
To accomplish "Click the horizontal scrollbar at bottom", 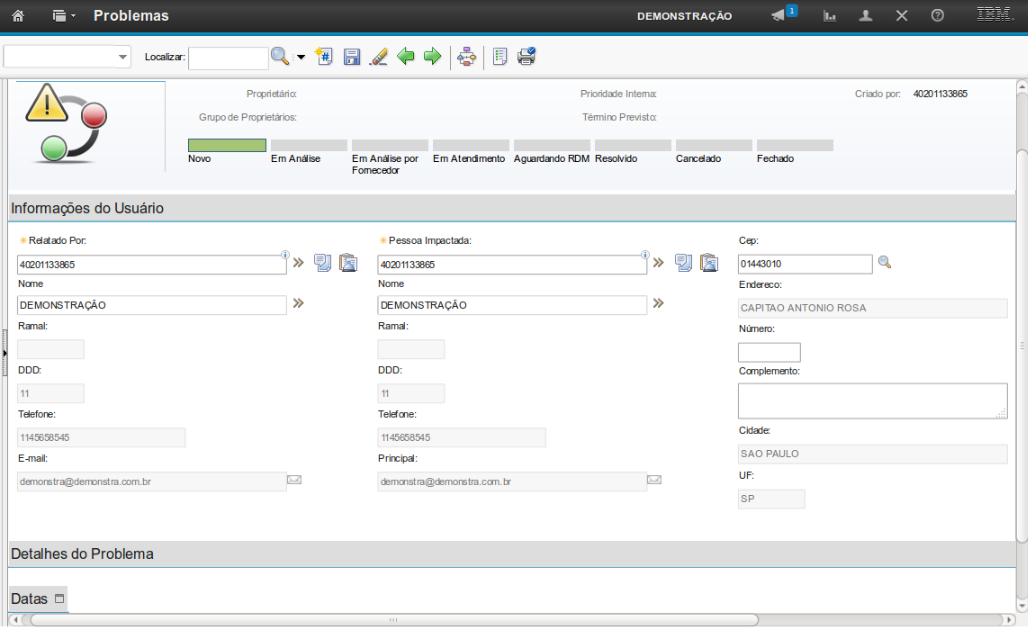I will pyautogui.click(x=394, y=620).
